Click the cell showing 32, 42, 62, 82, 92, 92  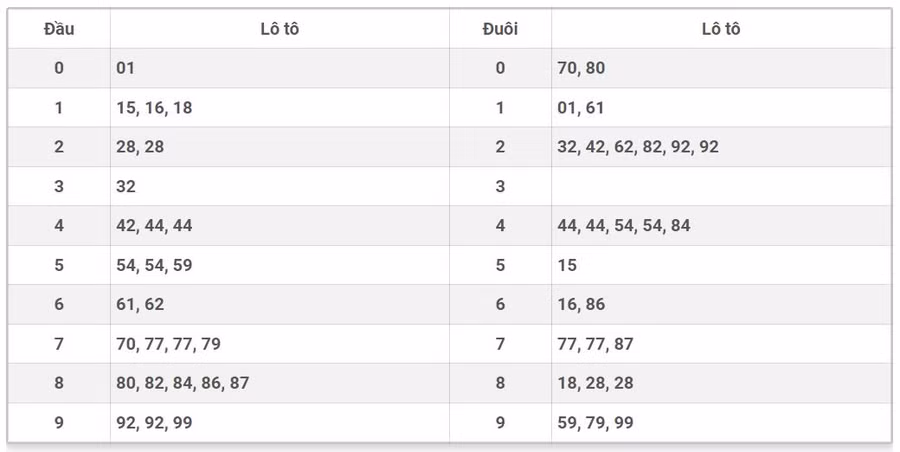[x=638, y=147]
